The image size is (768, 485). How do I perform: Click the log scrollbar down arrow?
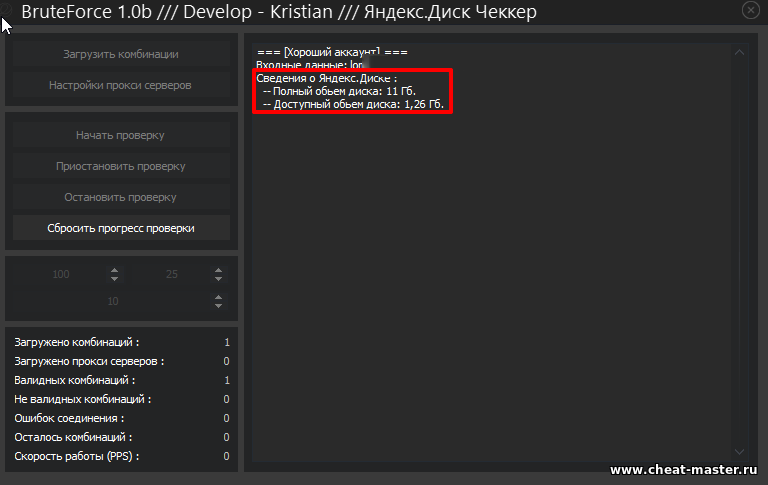[739, 452]
